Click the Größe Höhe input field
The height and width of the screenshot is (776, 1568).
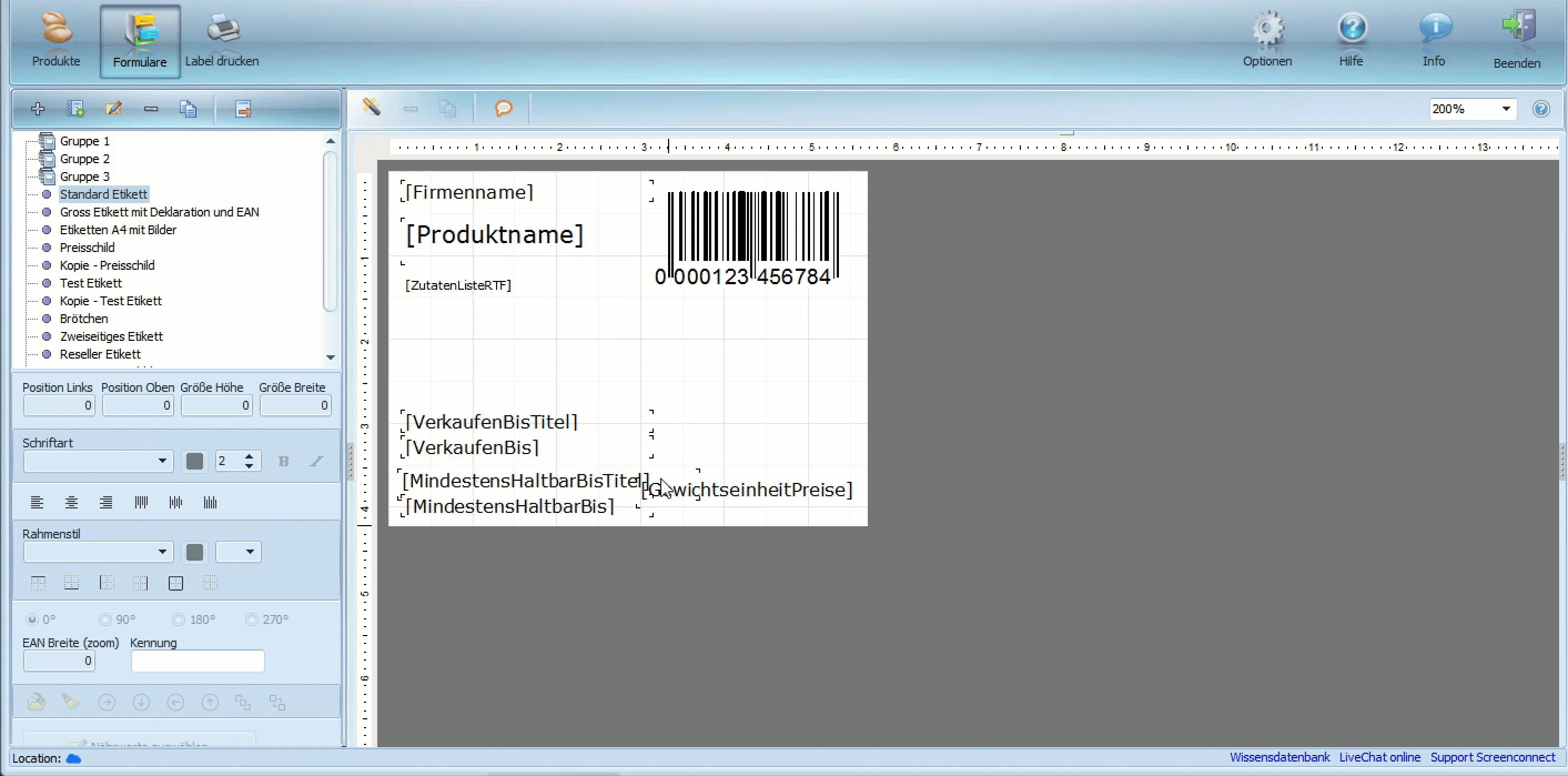tap(217, 406)
